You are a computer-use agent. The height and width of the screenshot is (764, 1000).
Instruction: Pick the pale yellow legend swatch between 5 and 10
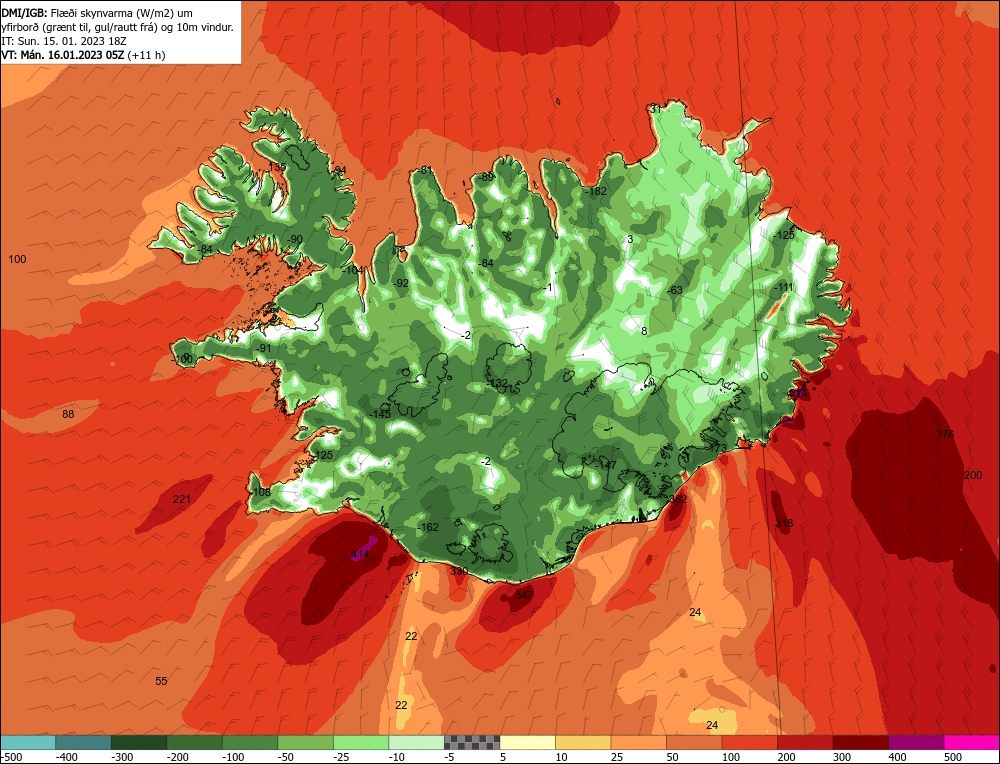(527, 742)
